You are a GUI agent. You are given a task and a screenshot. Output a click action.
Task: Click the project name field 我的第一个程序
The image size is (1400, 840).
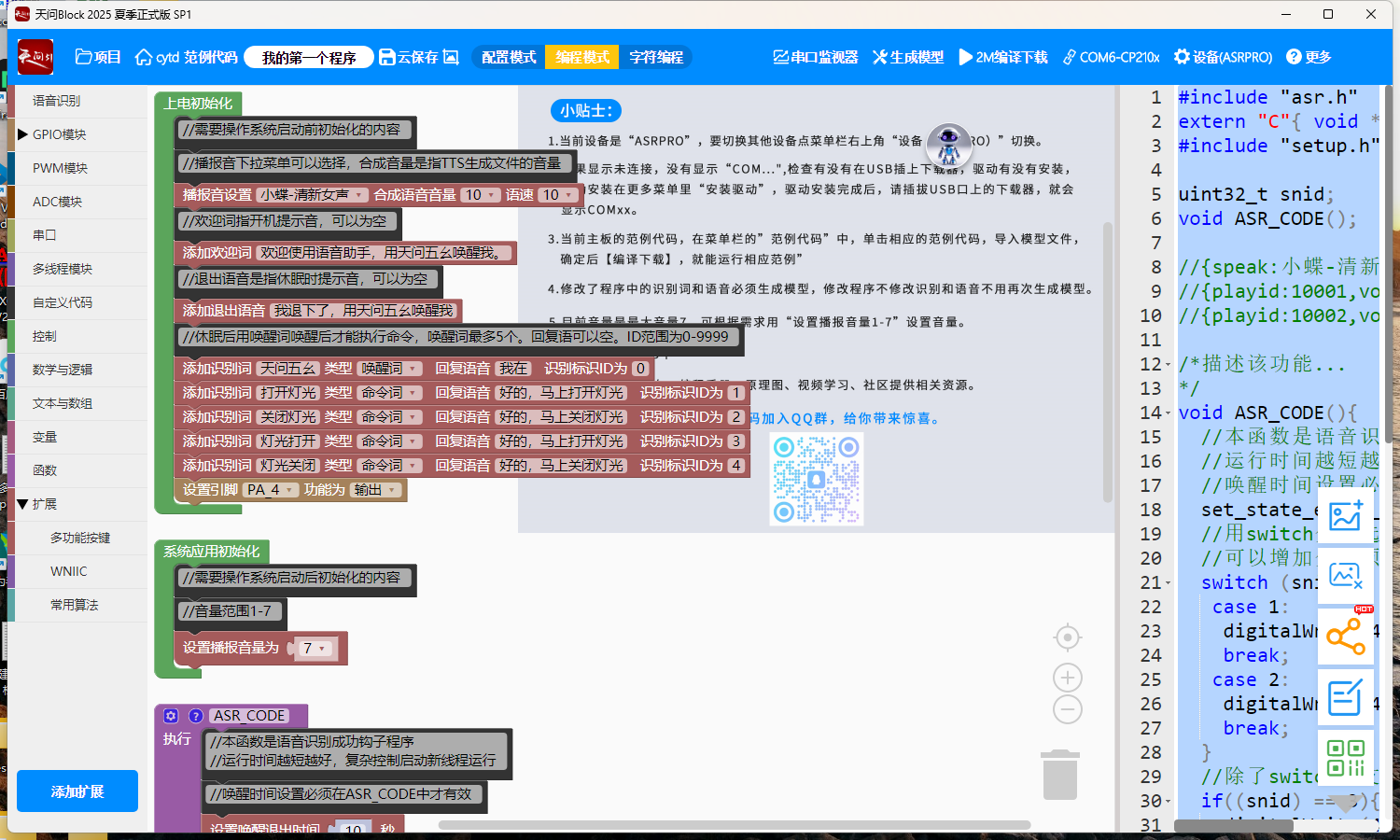tap(309, 58)
